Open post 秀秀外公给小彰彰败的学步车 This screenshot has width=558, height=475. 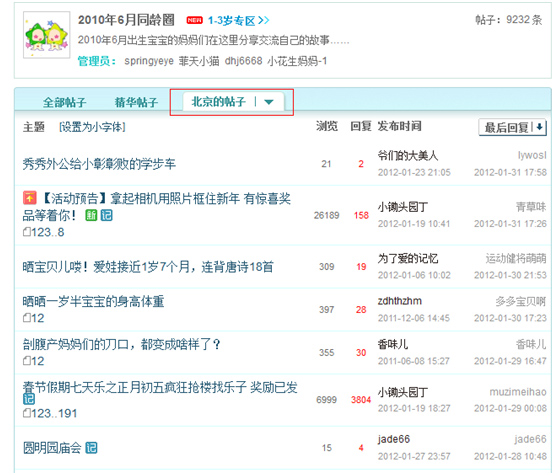99,164
